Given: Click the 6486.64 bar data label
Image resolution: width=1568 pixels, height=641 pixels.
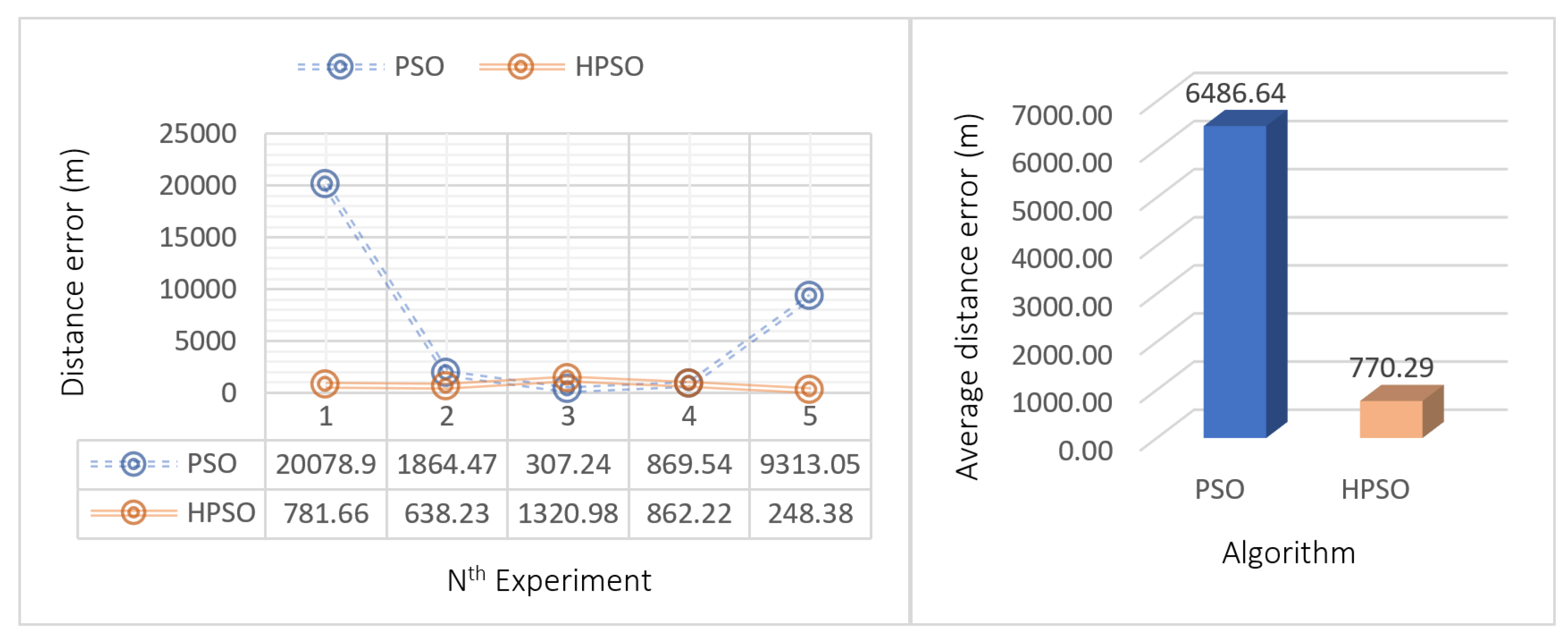Looking at the screenshot, I should (x=1235, y=93).
